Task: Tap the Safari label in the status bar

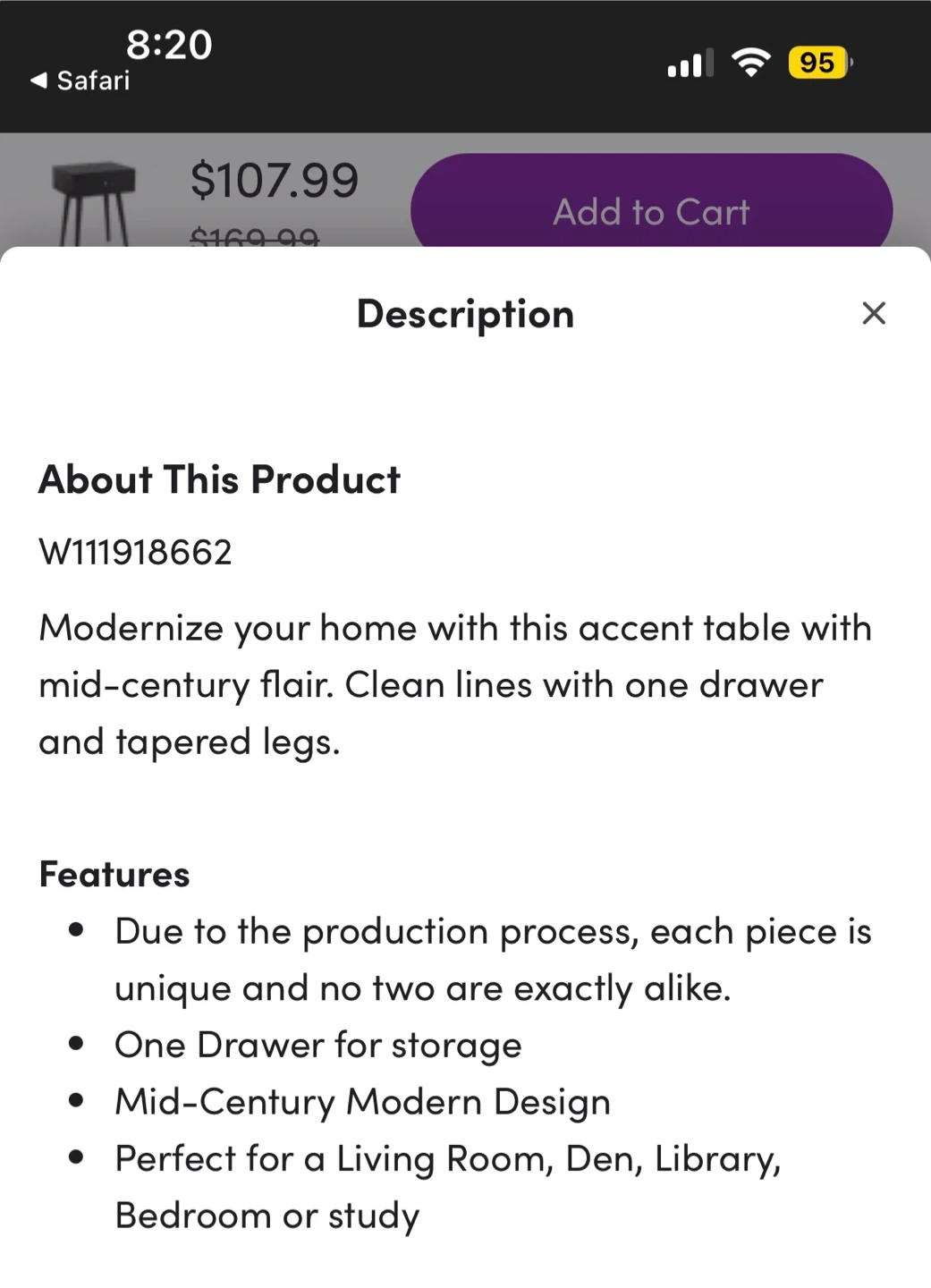Action: (93, 80)
